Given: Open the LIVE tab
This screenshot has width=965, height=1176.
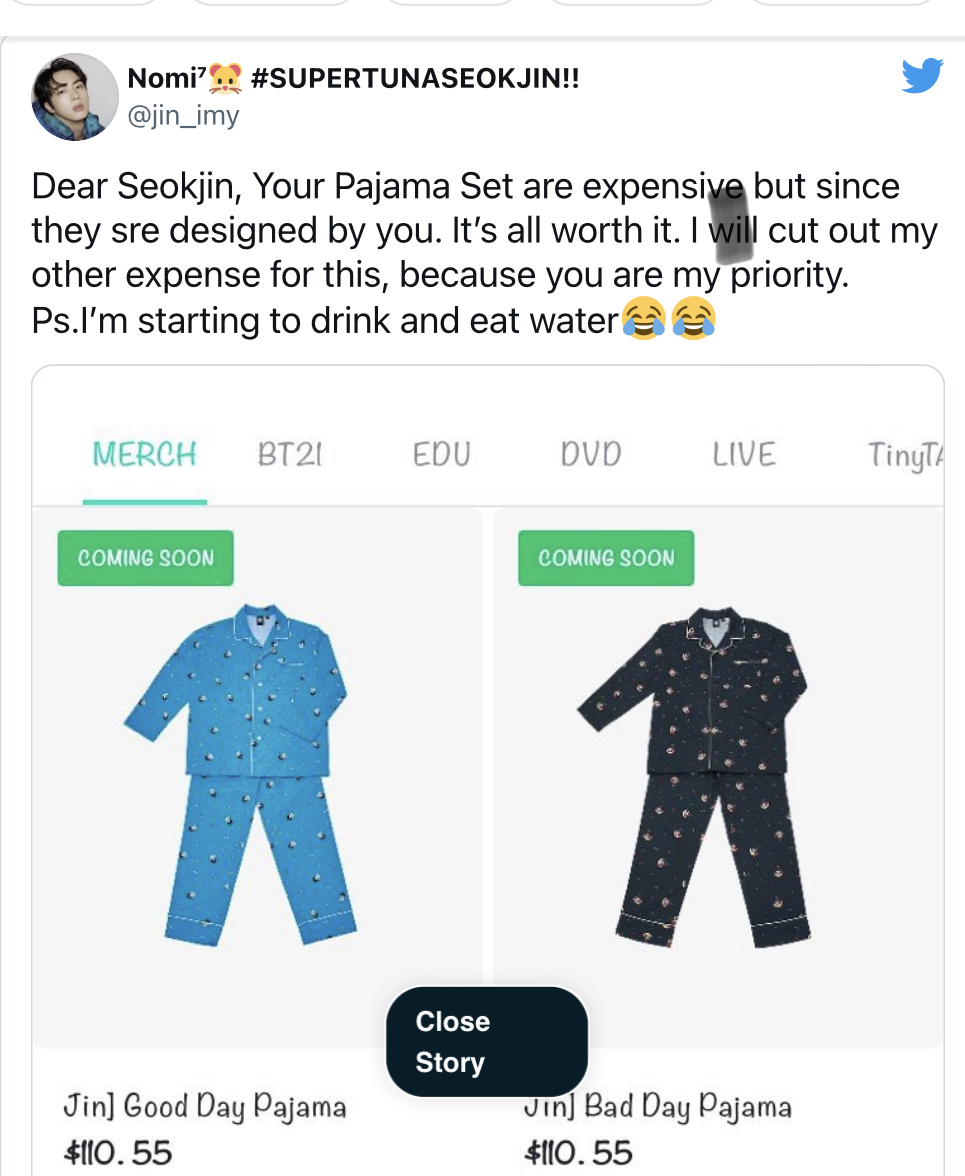Looking at the screenshot, I should coord(744,454).
